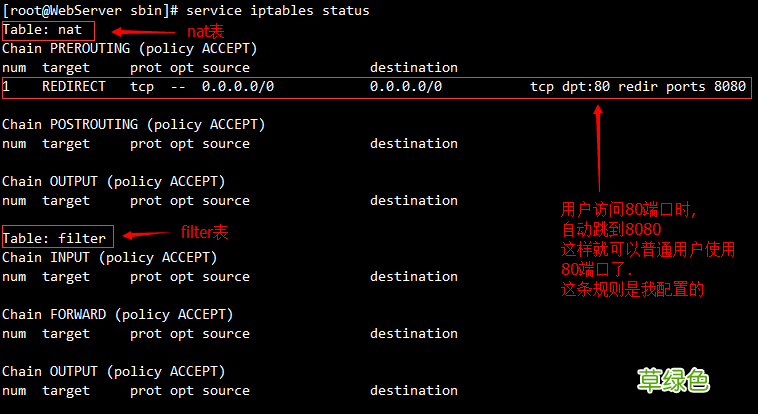
Task: Click the green 草绿色 watermark
Action: [x=674, y=380]
